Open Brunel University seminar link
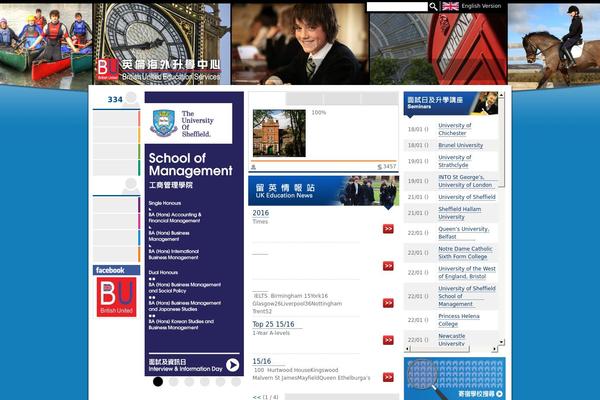600x400 pixels. pyautogui.click(x=461, y=145)
